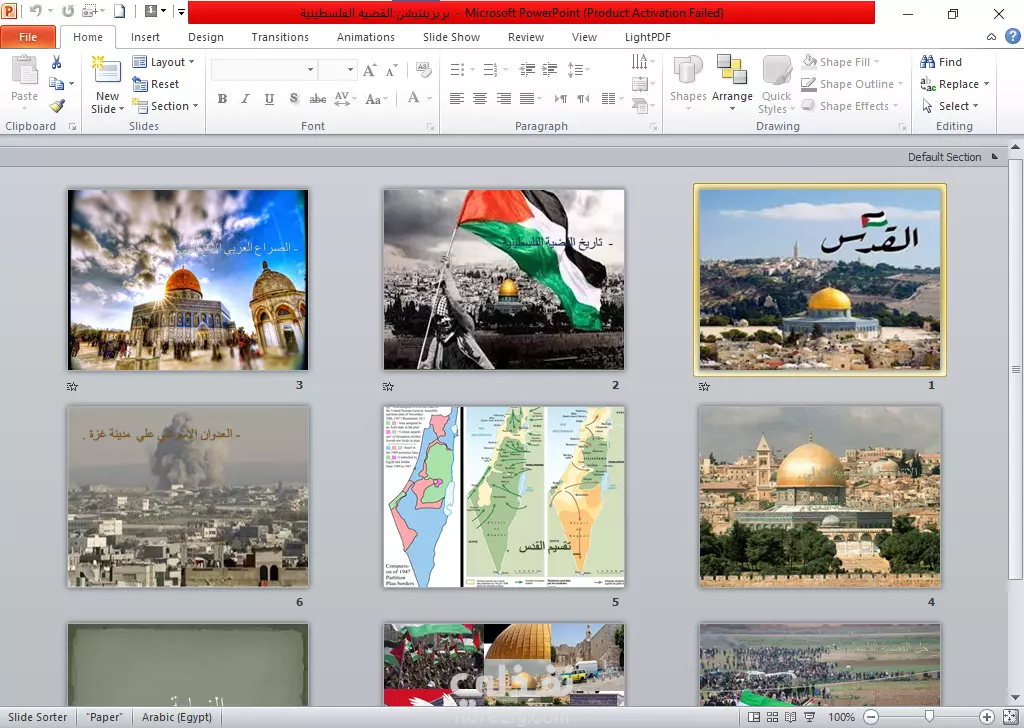
Task: Justify the paragraph text
Action: pyautogui.click(x=527, y=99)
